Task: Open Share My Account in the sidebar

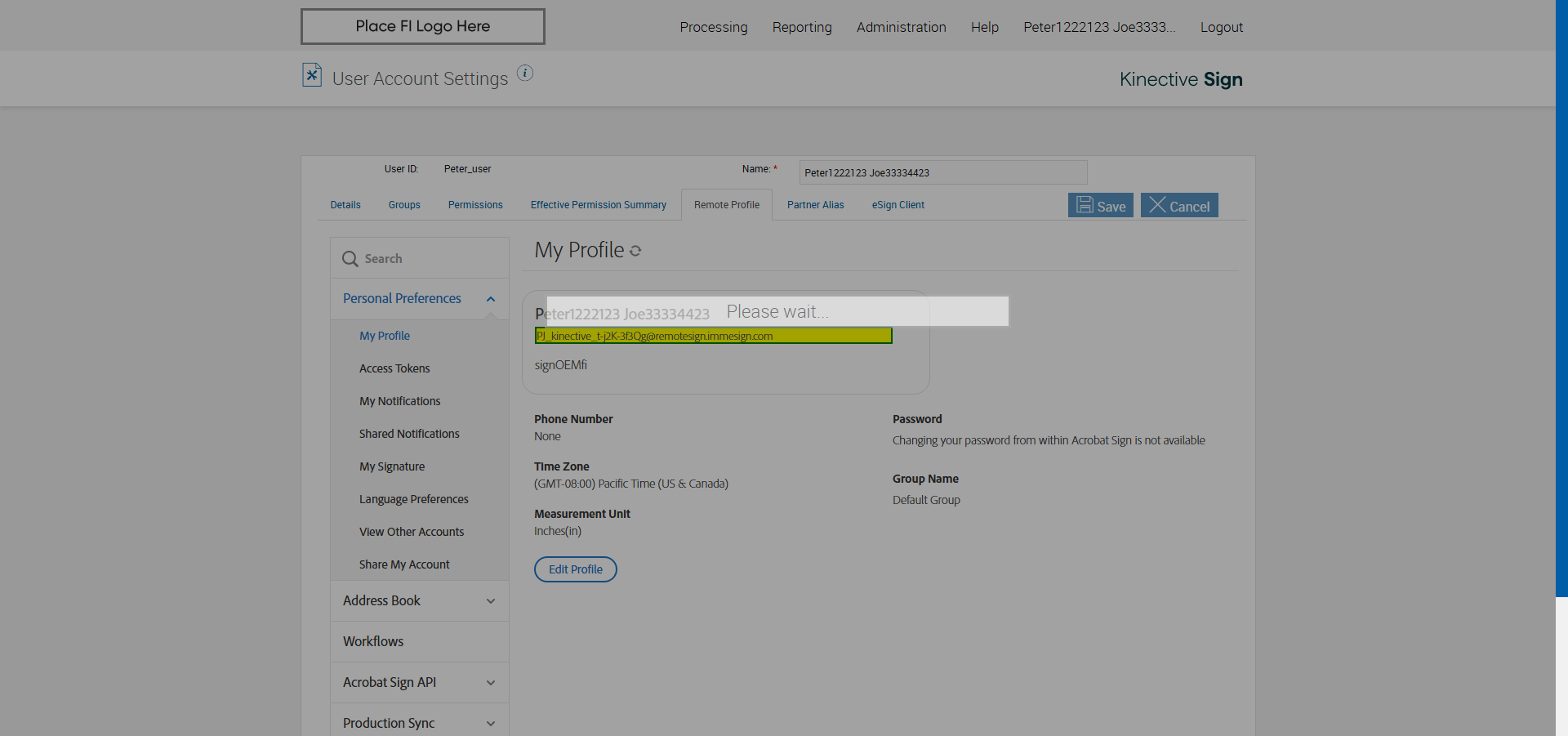Action: click(404, 564)
